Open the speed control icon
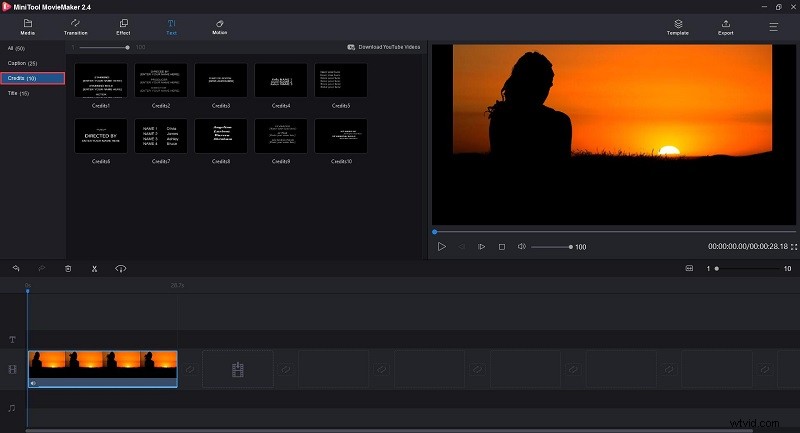Image resolution: width=800 pixels, height=433 pixels. [120, 268]
